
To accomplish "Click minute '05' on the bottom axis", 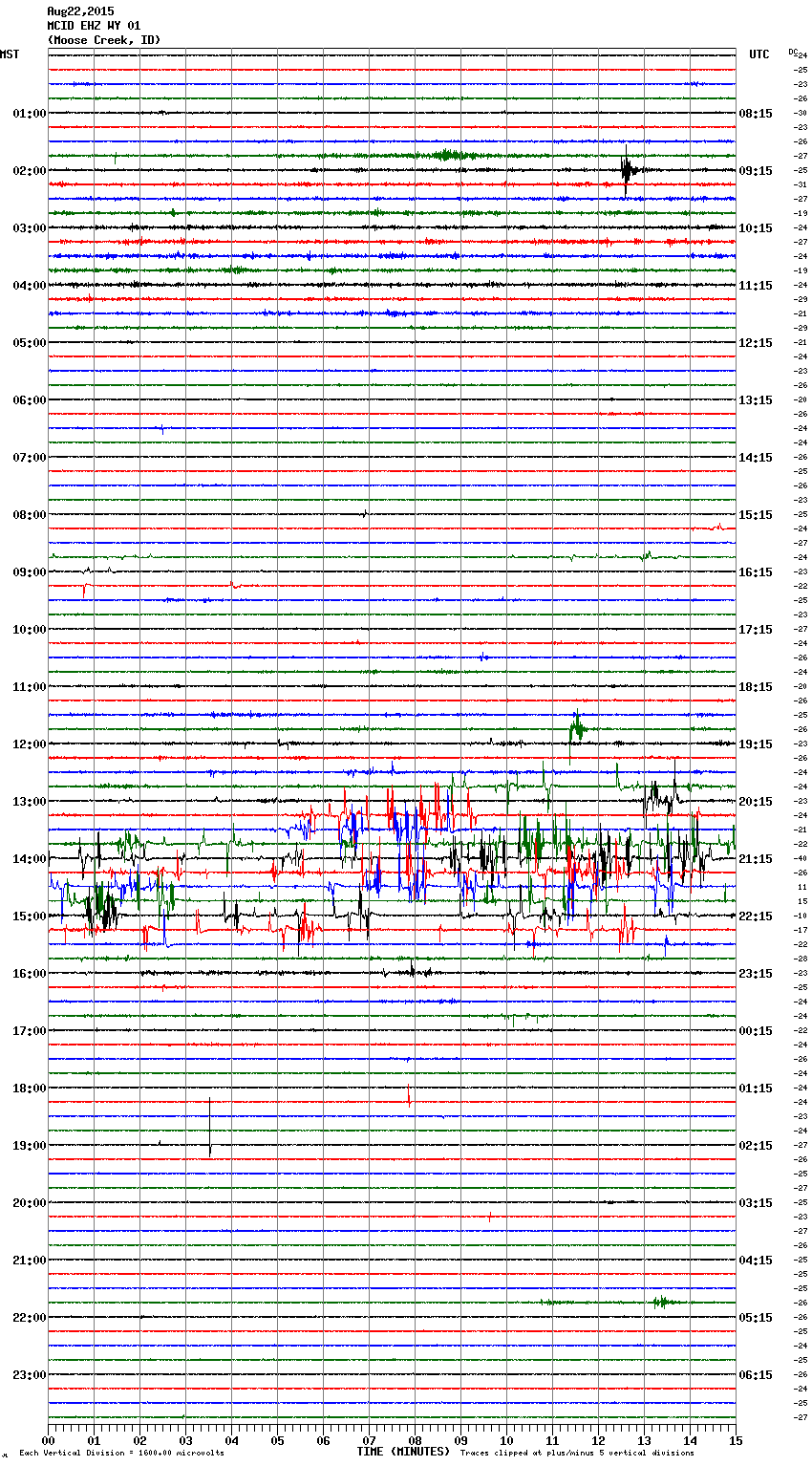I will [x=277, y=1440].
